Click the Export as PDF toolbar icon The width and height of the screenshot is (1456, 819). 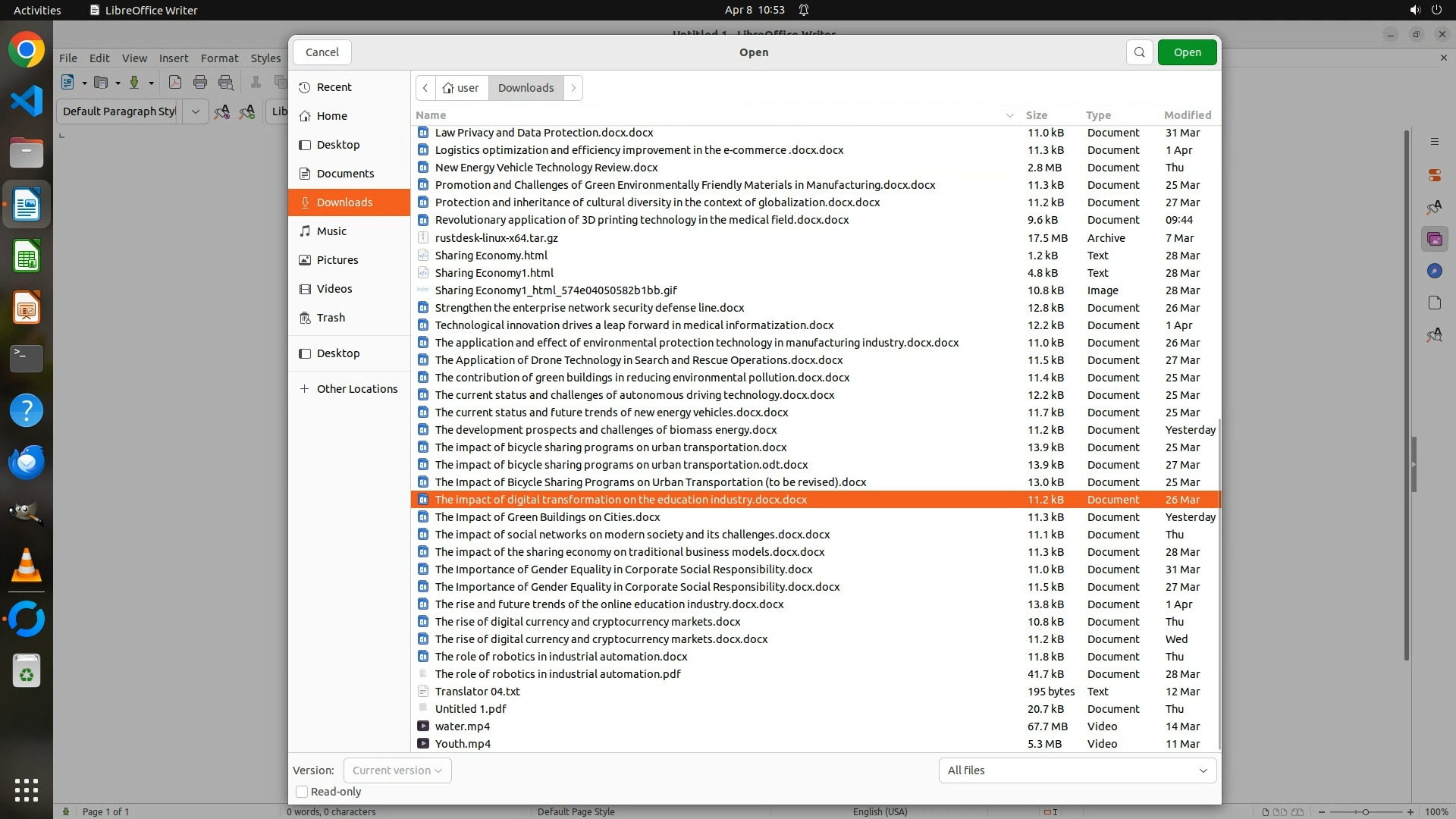coord(175,83)
